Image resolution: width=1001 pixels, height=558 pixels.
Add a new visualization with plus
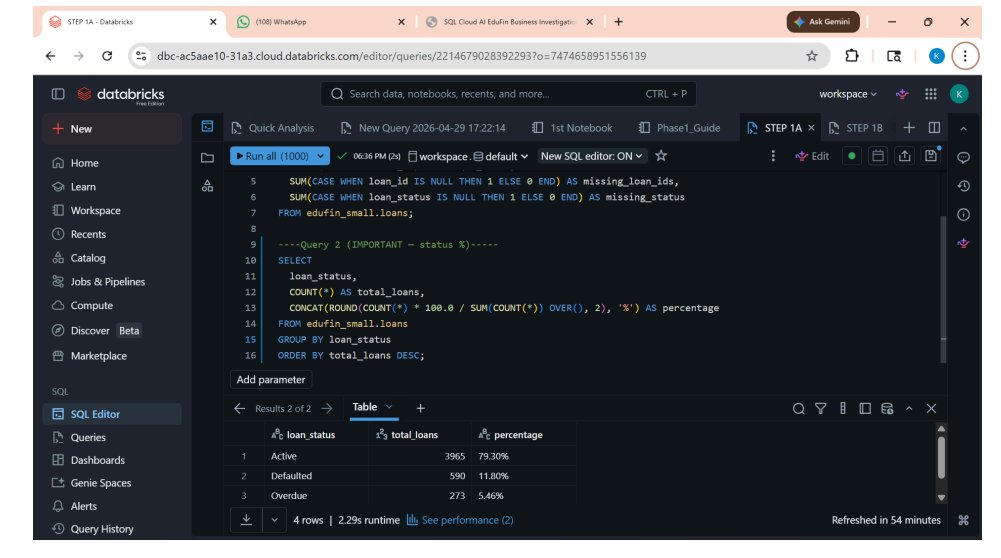click(x=420, y=408)
